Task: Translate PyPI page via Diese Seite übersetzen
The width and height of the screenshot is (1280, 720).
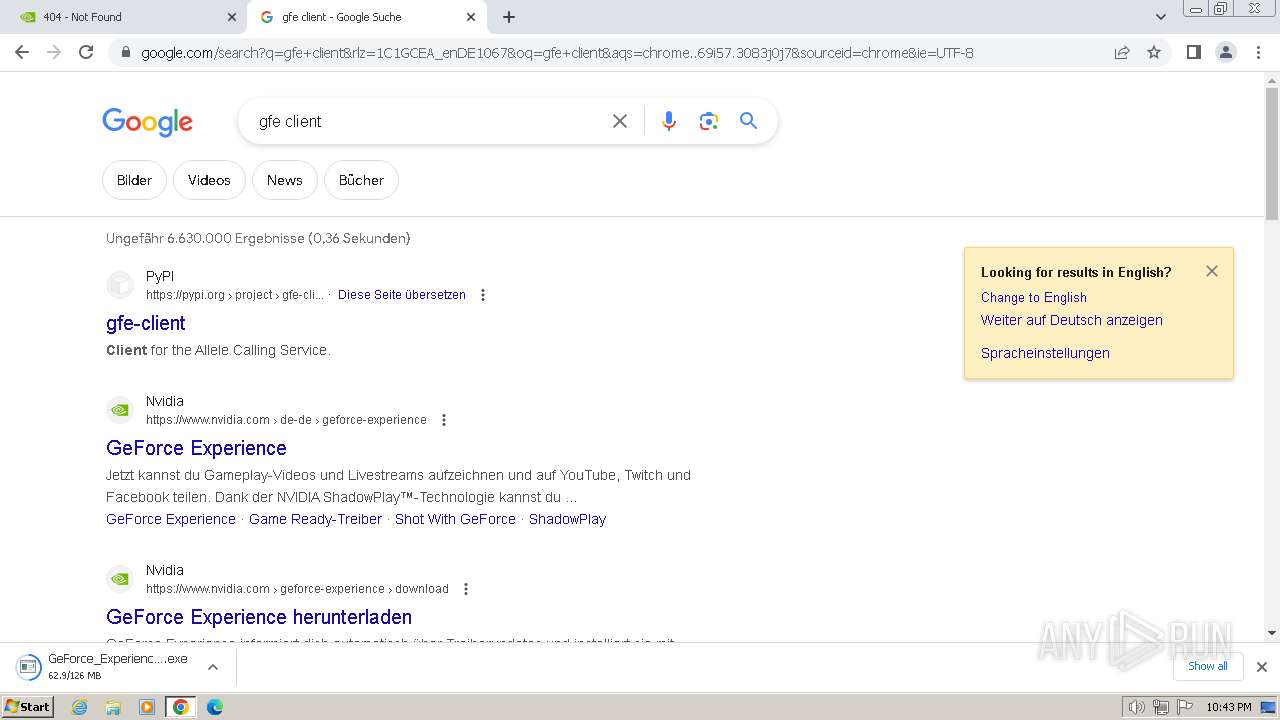Action: 402,295
